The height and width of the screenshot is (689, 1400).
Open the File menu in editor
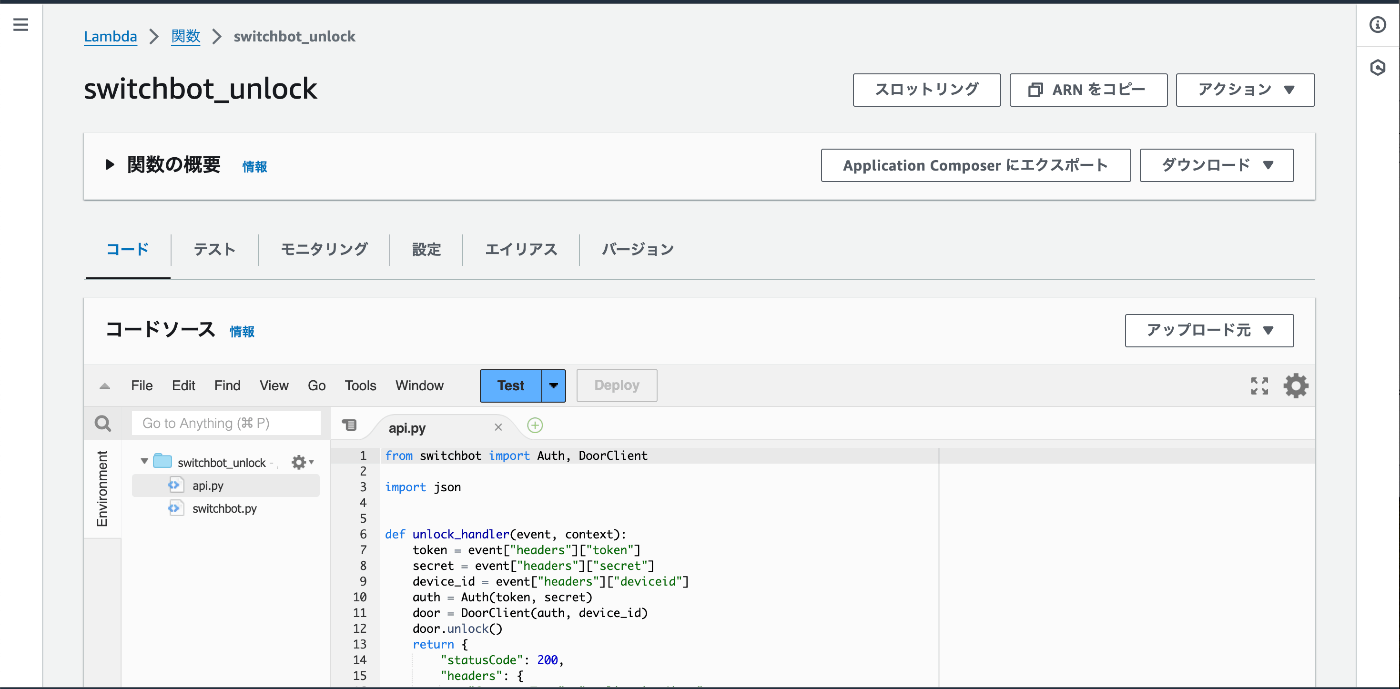(x=142, y=386)
